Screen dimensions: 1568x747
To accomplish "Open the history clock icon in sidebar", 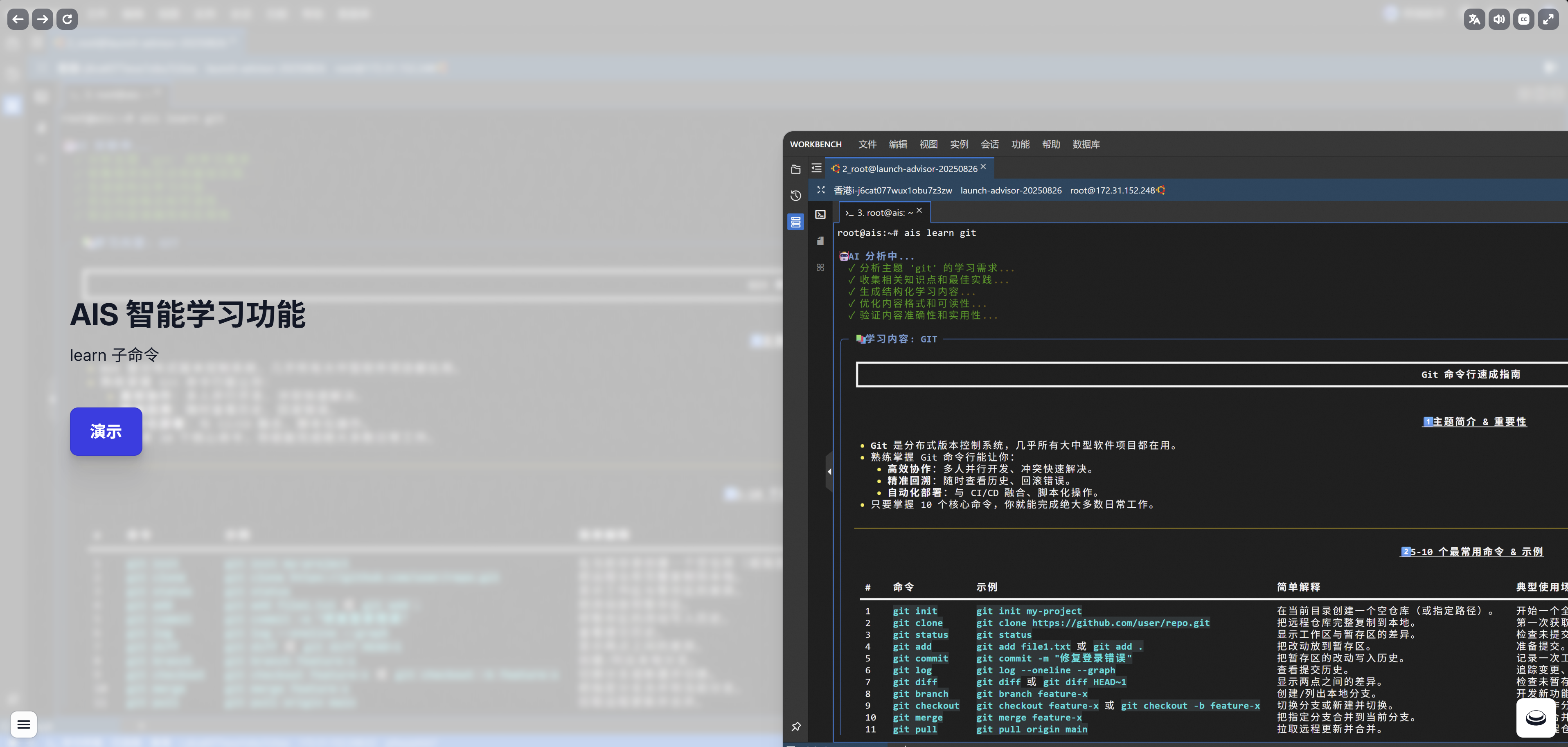I will point(795,196).
